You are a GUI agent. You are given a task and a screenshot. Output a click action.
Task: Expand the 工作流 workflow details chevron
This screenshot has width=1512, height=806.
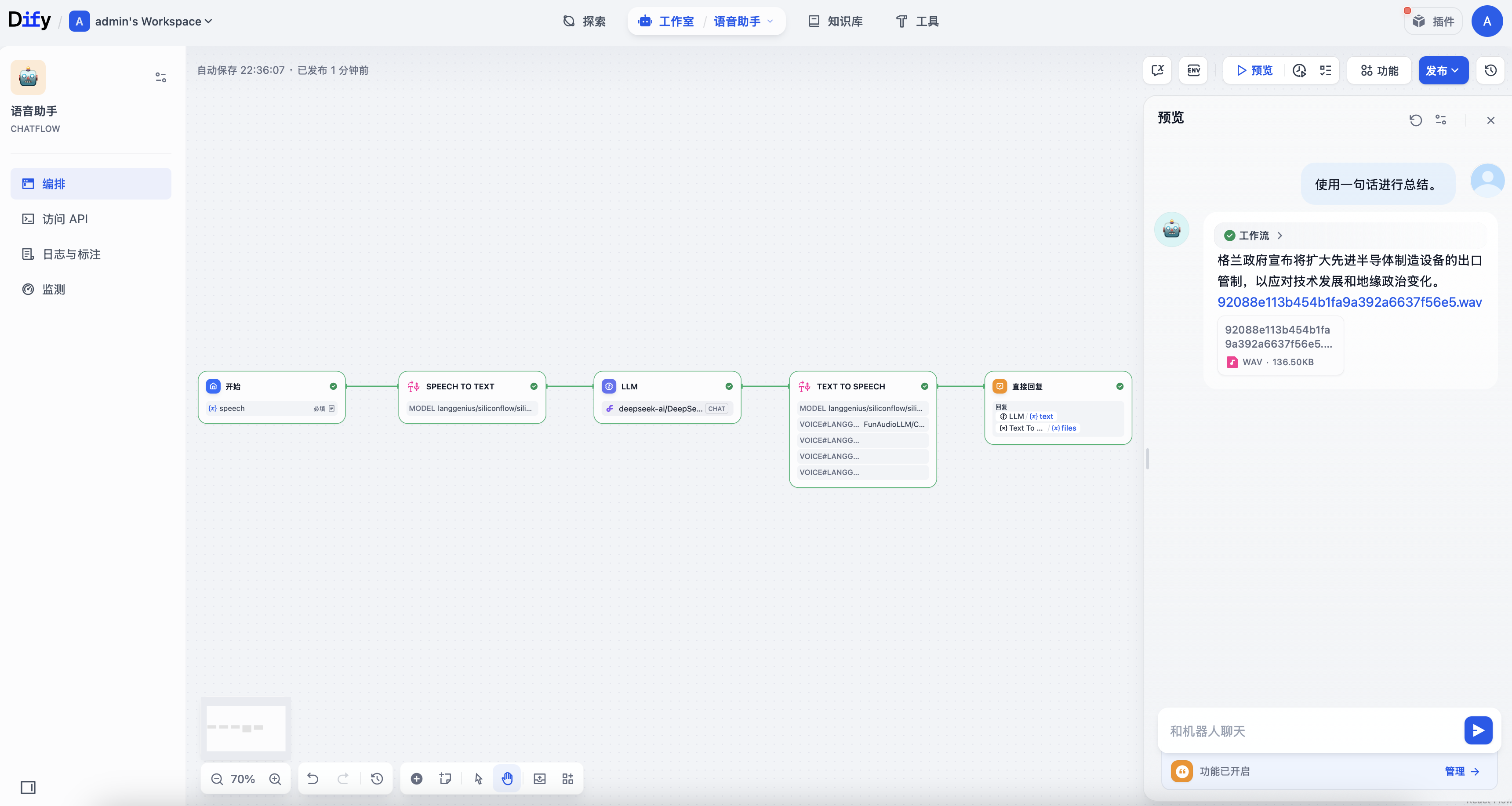[1279, 236]
